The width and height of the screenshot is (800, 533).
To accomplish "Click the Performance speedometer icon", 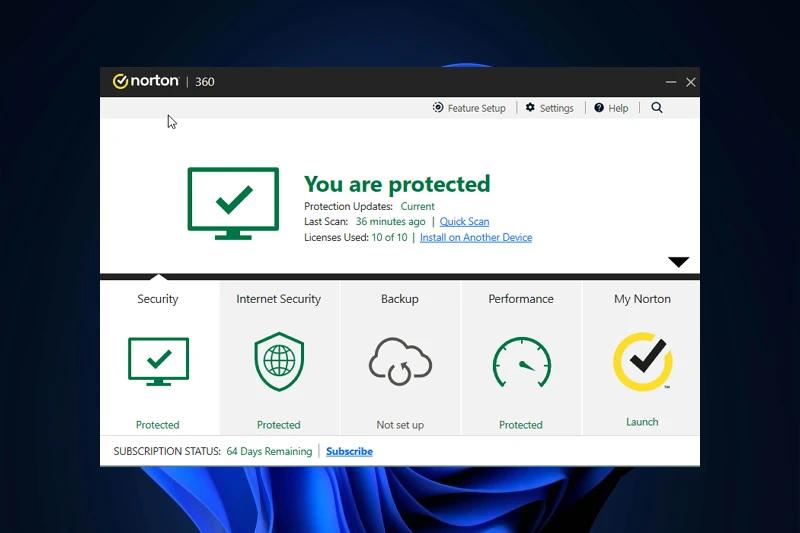I will (x=521, y=362).
